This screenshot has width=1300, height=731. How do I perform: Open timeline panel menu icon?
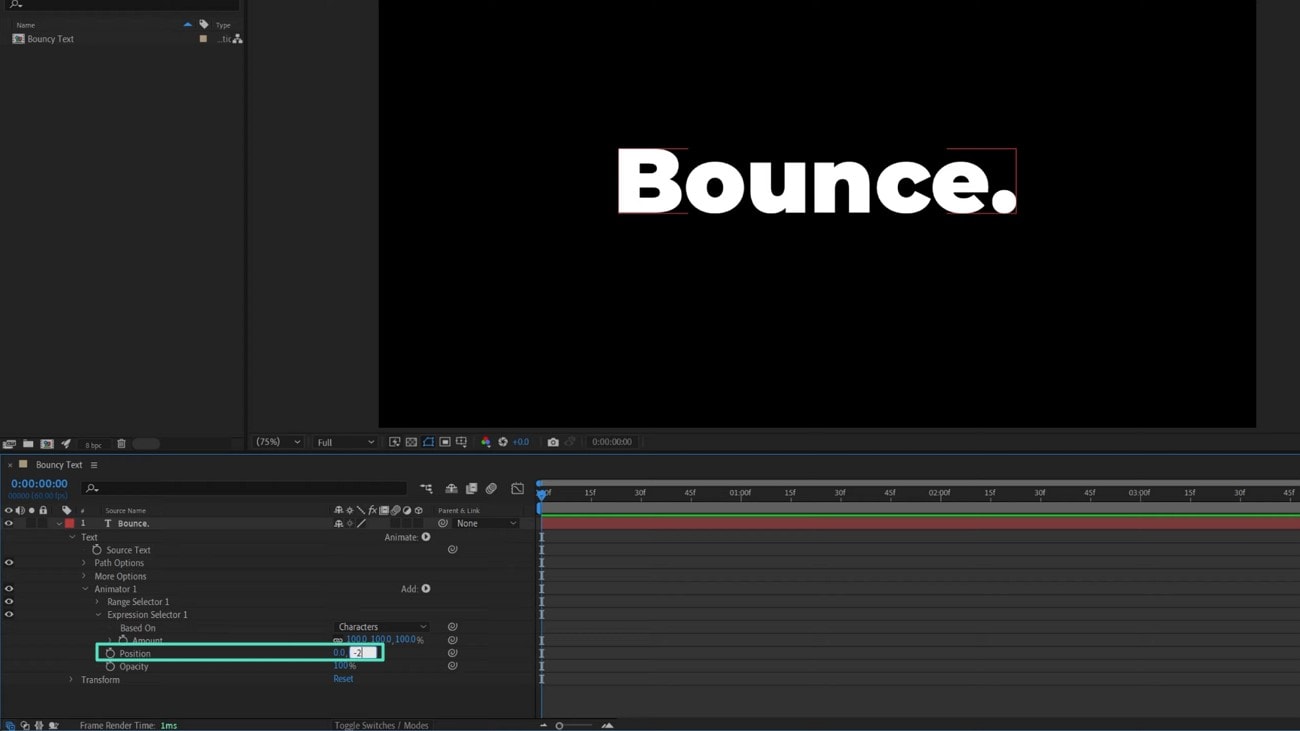click(x=94, y=465)
